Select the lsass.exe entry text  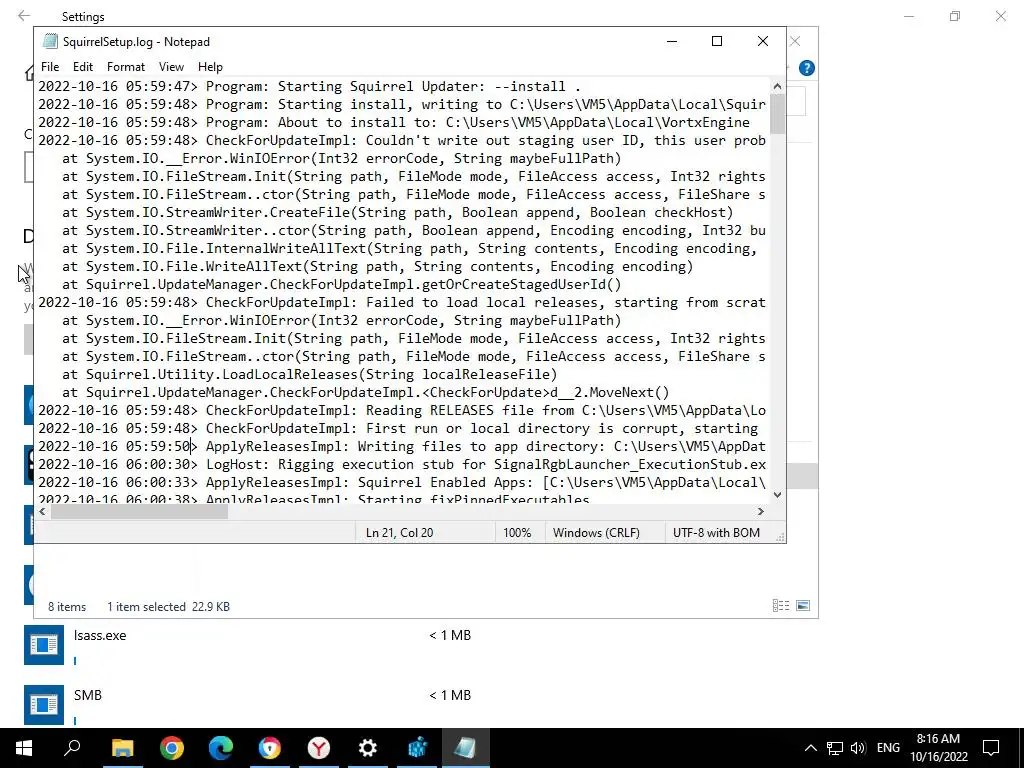[x=100, y=635]
